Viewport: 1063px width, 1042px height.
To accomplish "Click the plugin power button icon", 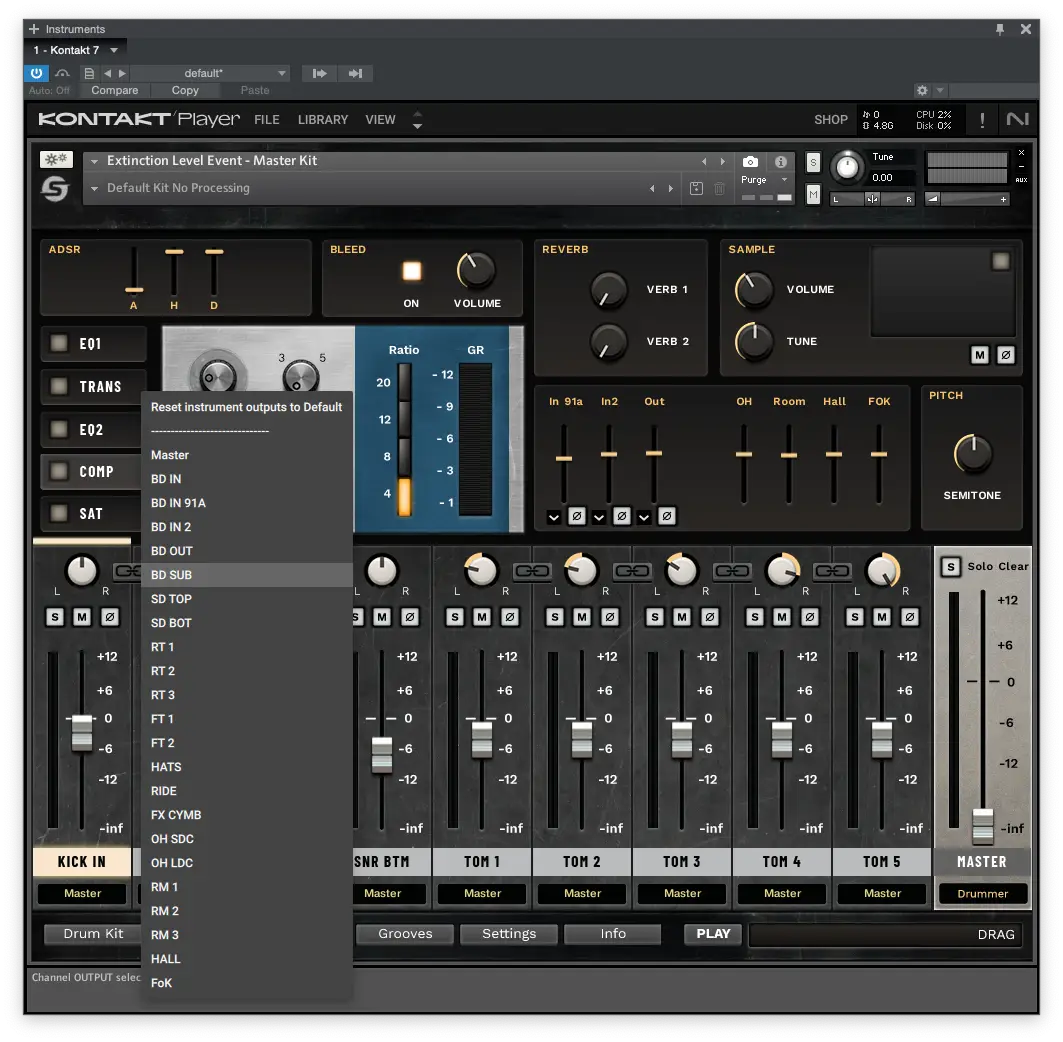I will [37, 73].
